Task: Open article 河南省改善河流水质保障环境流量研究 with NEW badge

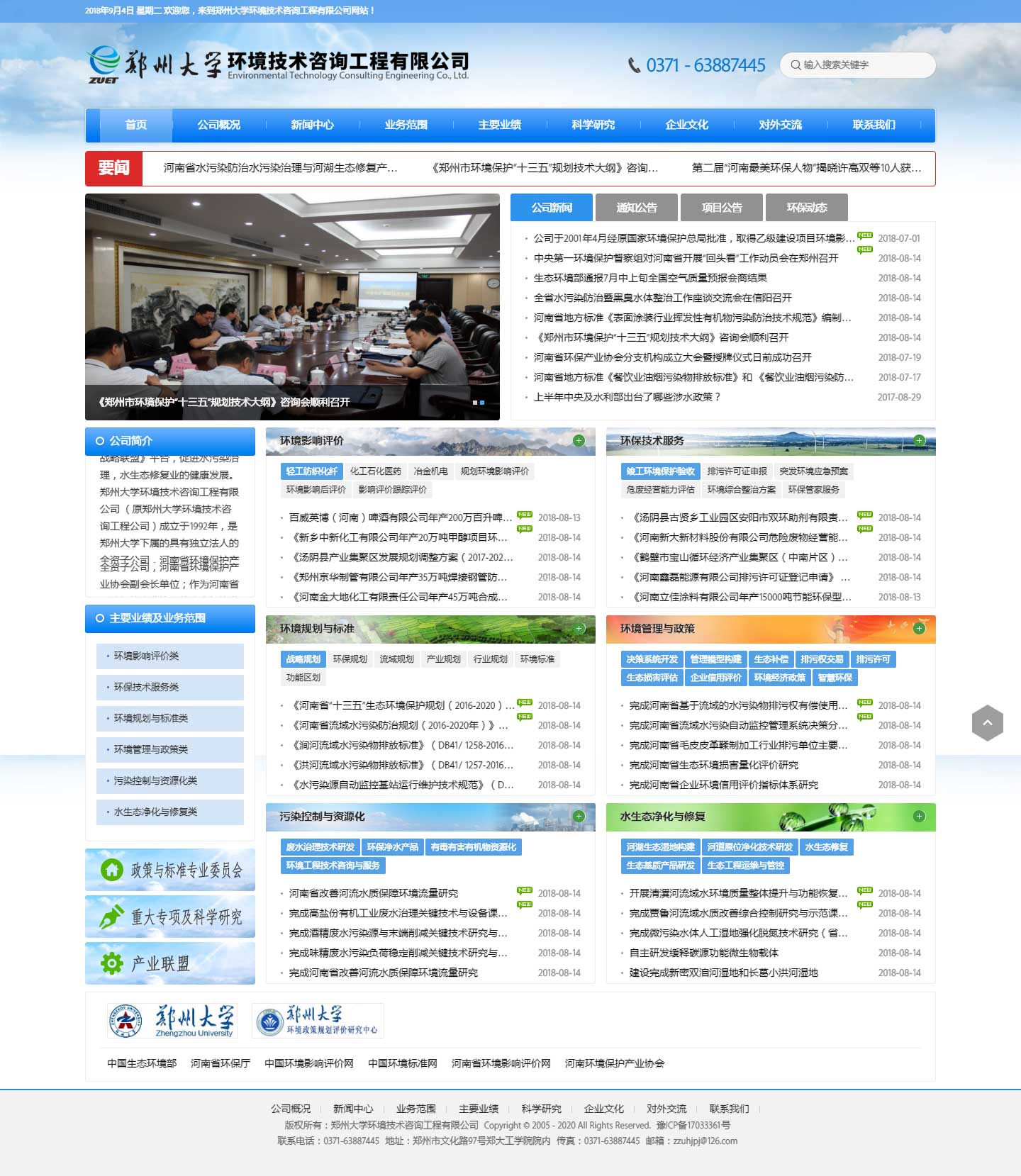Action: click(x=374, y=893)
